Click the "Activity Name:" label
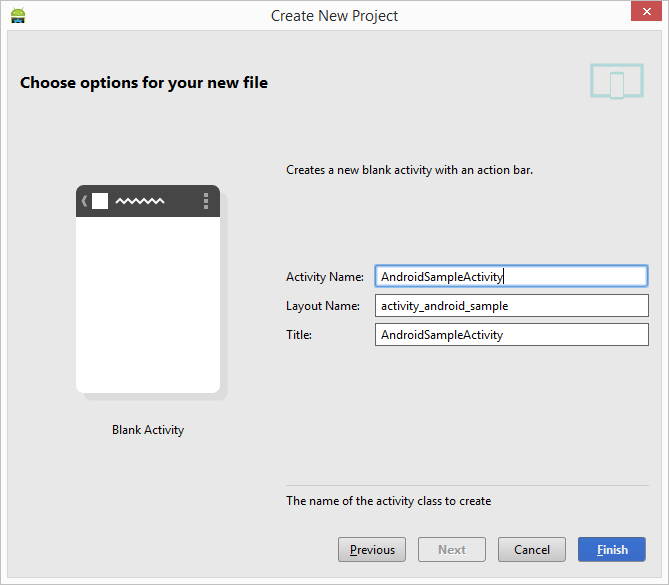The height and width of the screenshot is (585, 669). pos(324,277)
